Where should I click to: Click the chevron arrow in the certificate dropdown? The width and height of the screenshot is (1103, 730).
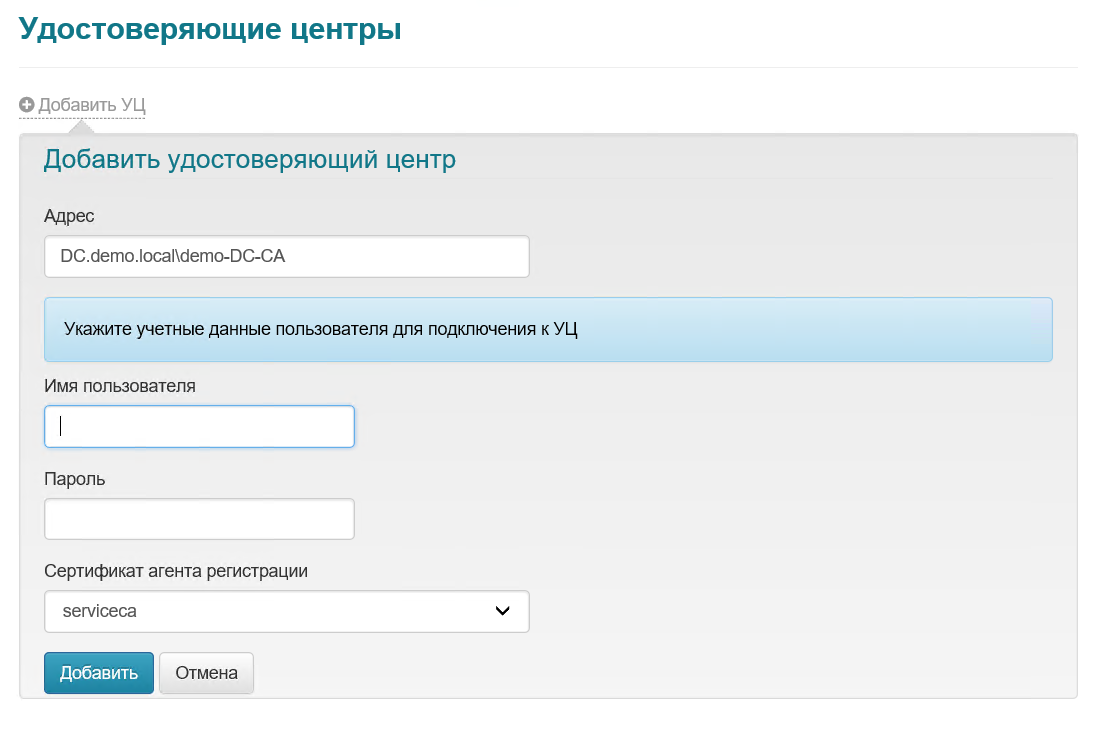502,611
